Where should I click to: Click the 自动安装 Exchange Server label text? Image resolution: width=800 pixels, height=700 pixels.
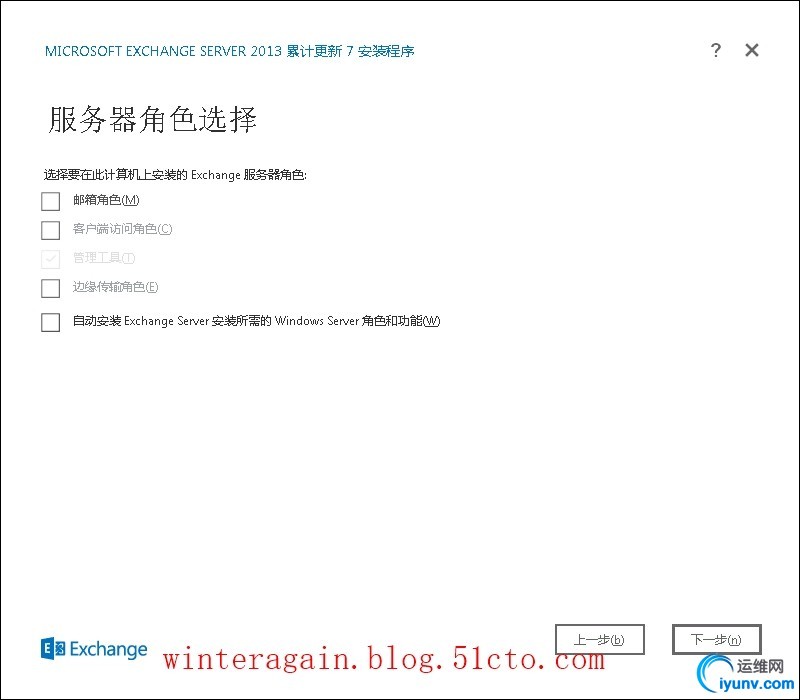coord(256,321)
